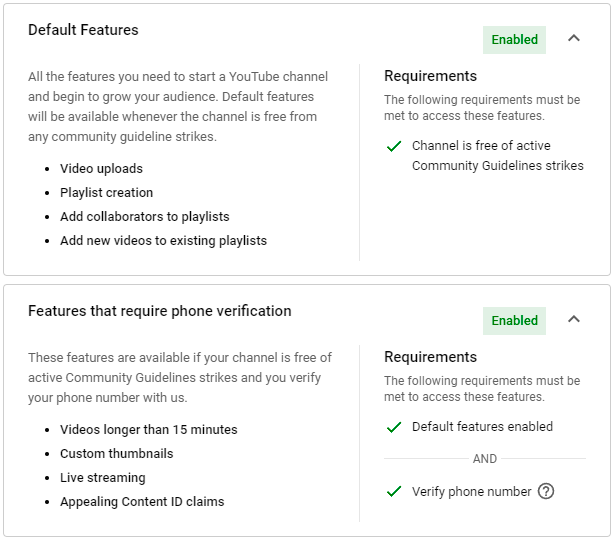Click the checkmark next to Verify phone number
Image resolution: width=615 pixels, height=542 pixels.
click(394, 491)
